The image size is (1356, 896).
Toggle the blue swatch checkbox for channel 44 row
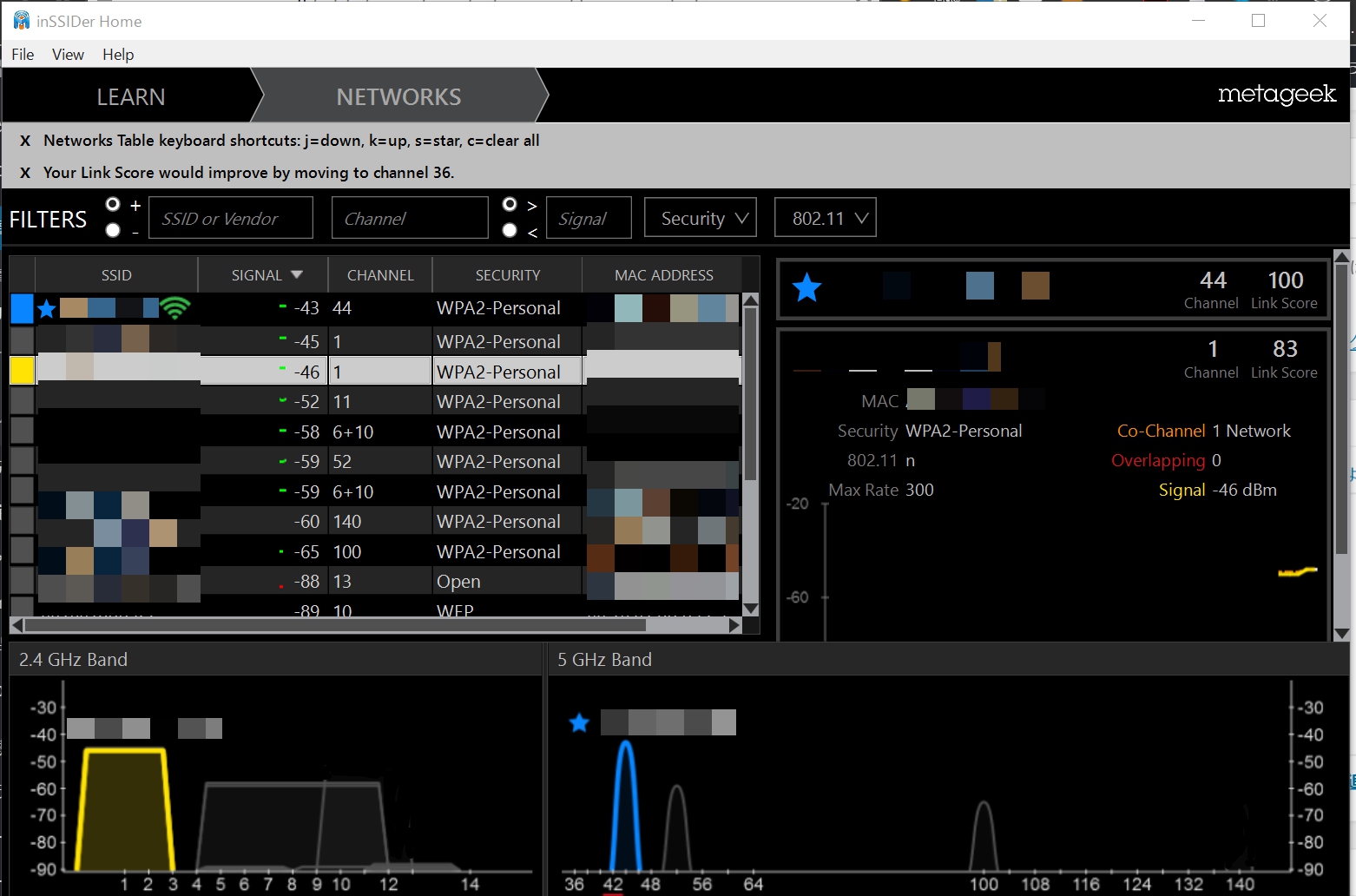22,308
